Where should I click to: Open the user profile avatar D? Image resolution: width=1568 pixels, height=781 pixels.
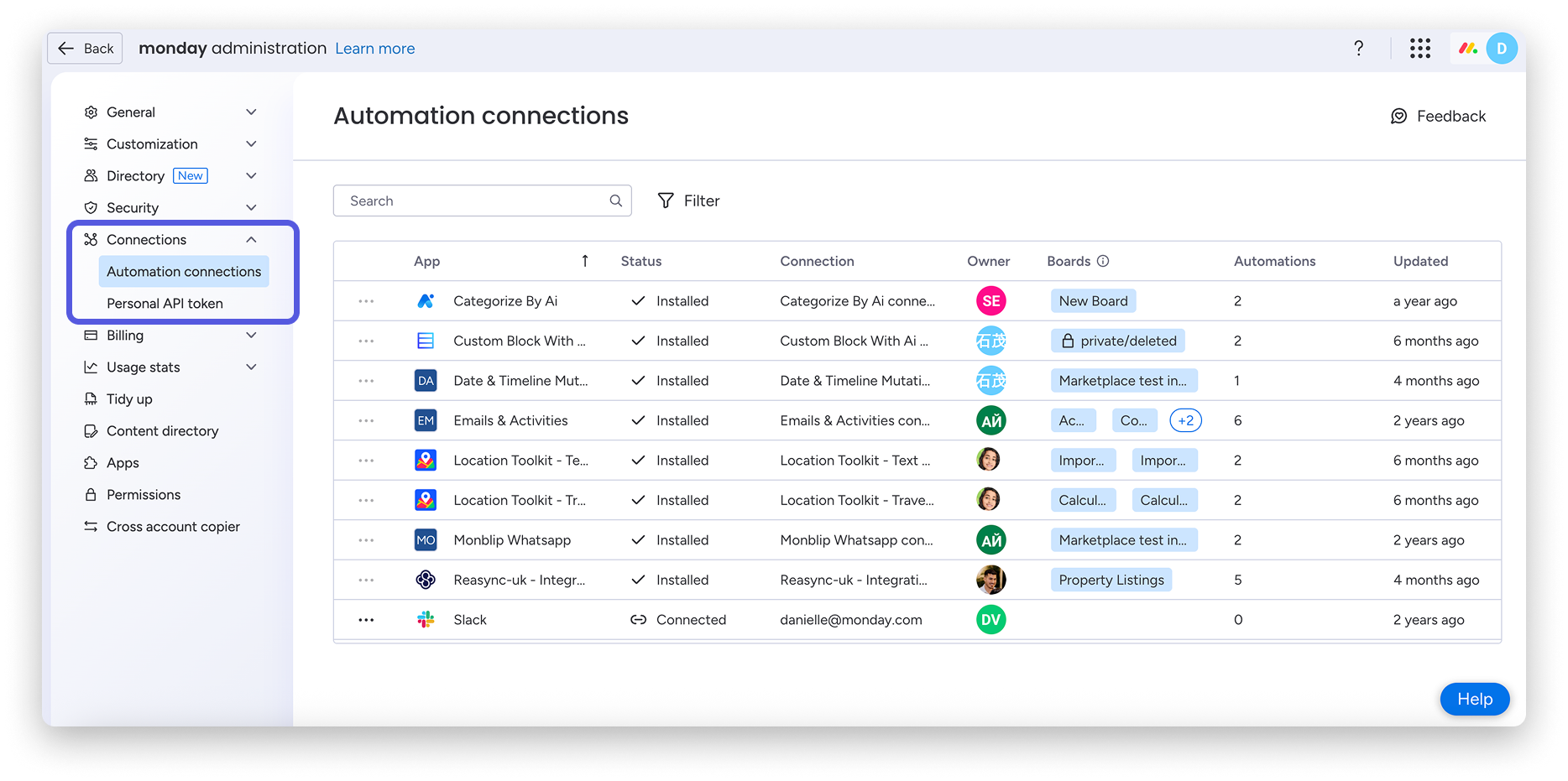click(1501, 49)
